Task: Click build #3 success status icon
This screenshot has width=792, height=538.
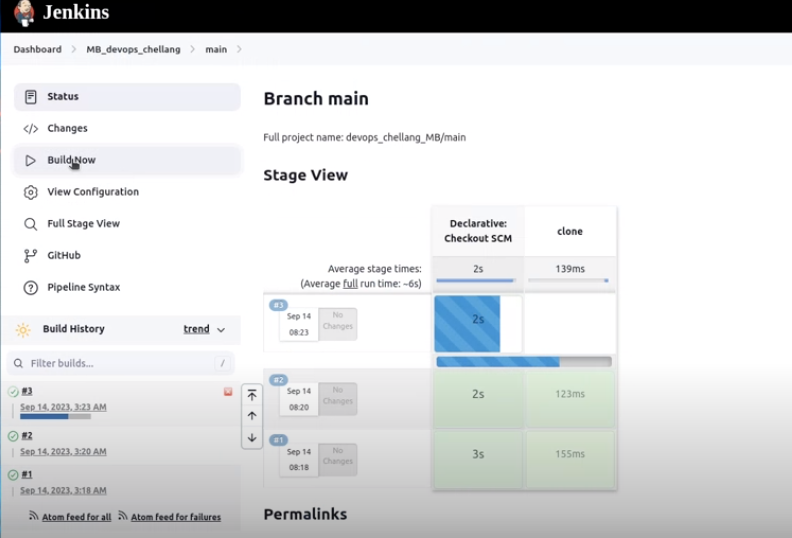Action: 13,392
